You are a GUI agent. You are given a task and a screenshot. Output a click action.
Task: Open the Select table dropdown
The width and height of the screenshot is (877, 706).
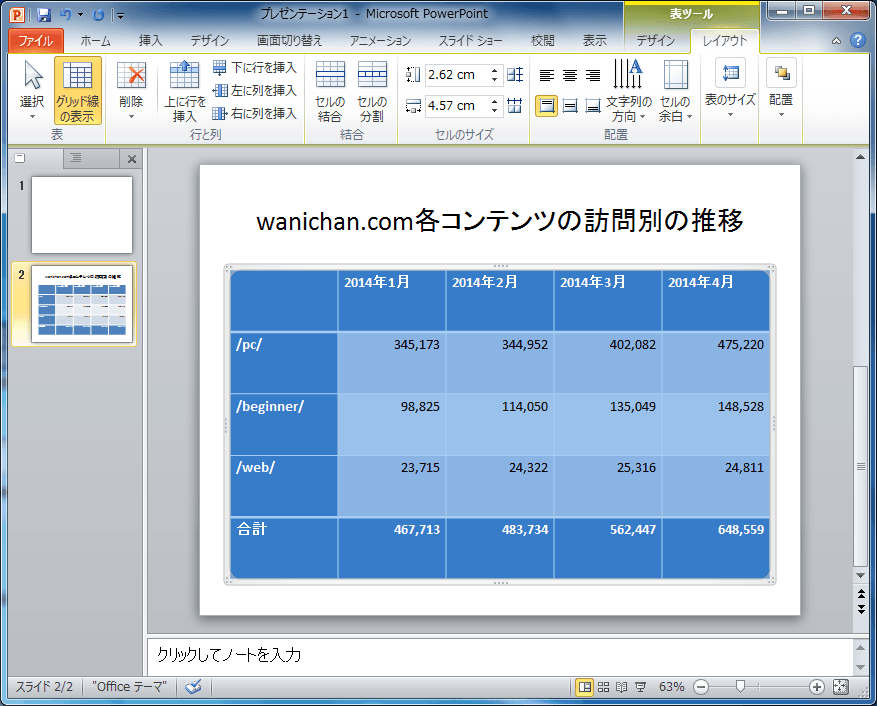tap(32, 90)
